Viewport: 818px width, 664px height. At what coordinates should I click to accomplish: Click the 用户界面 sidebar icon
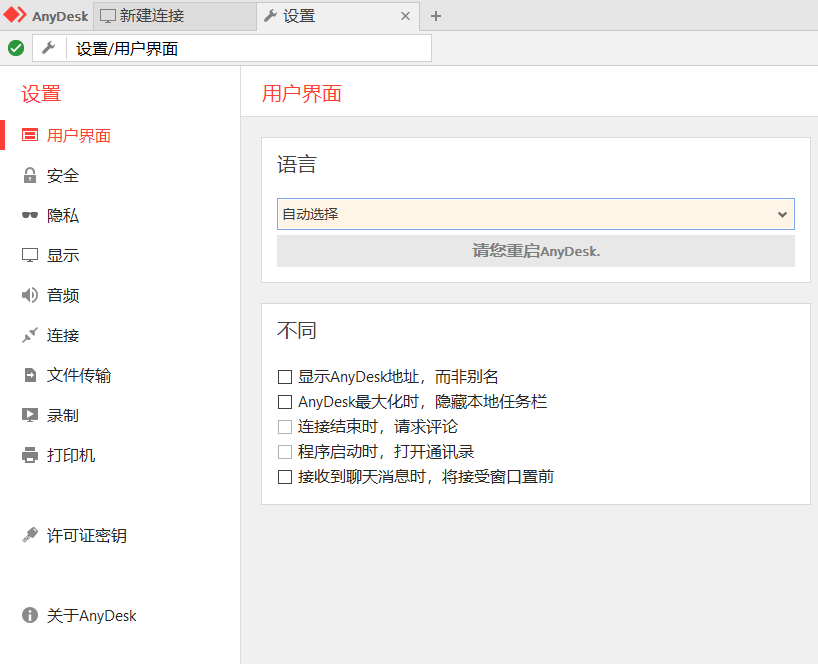[30, 136]
